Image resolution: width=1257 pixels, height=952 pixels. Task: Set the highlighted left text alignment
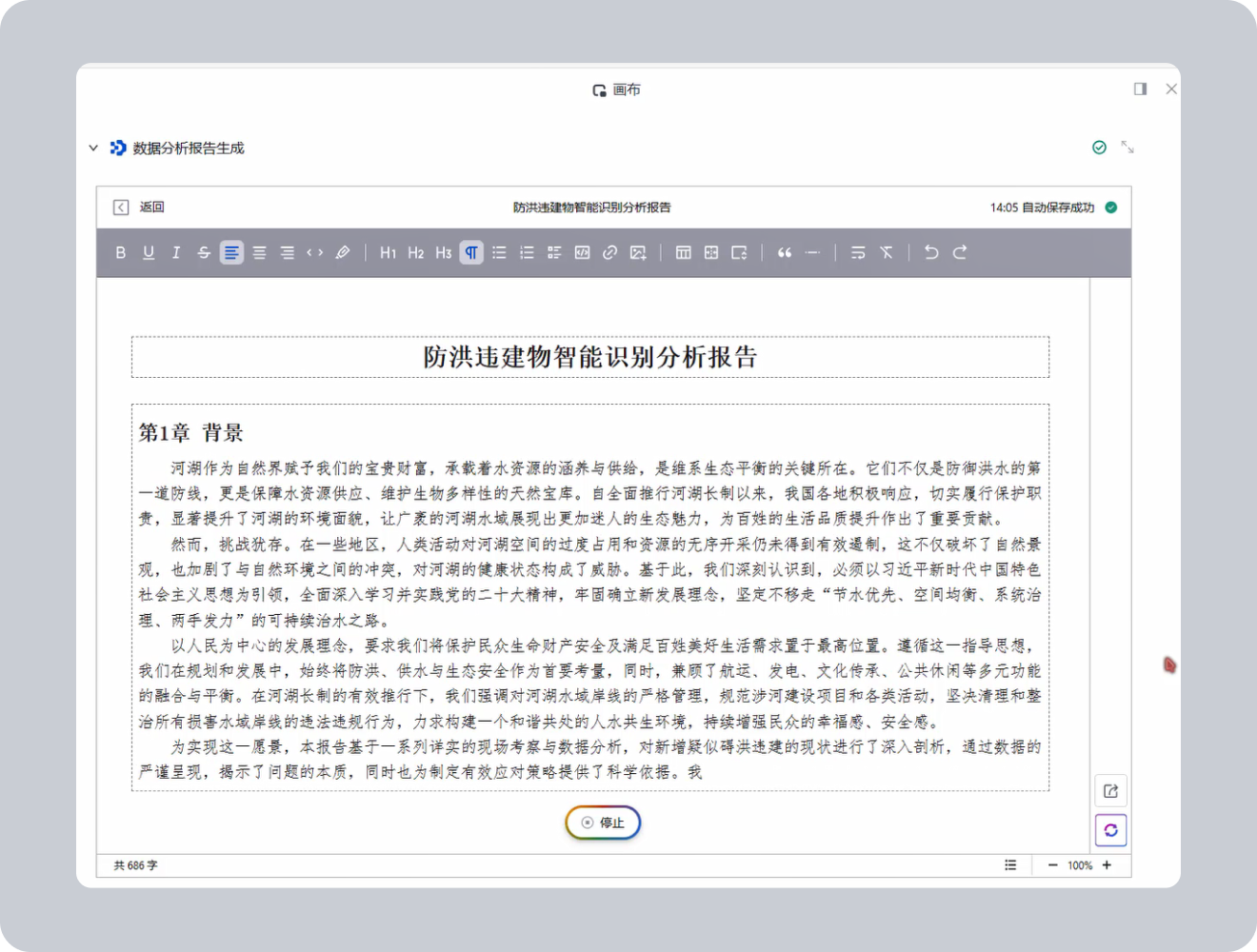click(x=231, y=252)
